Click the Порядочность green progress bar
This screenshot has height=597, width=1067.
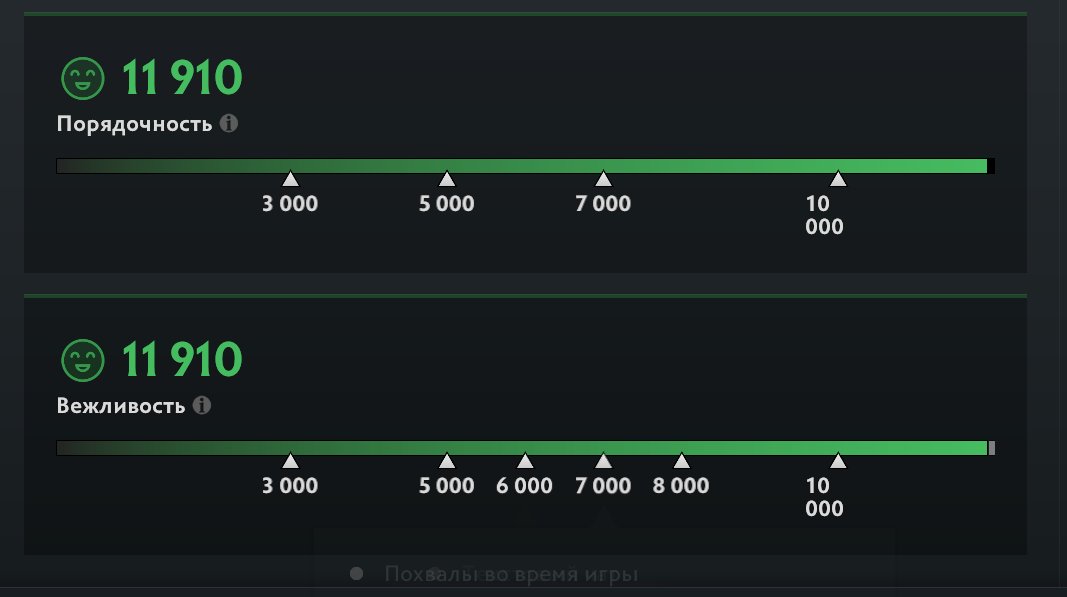click(x=522, y=166)
